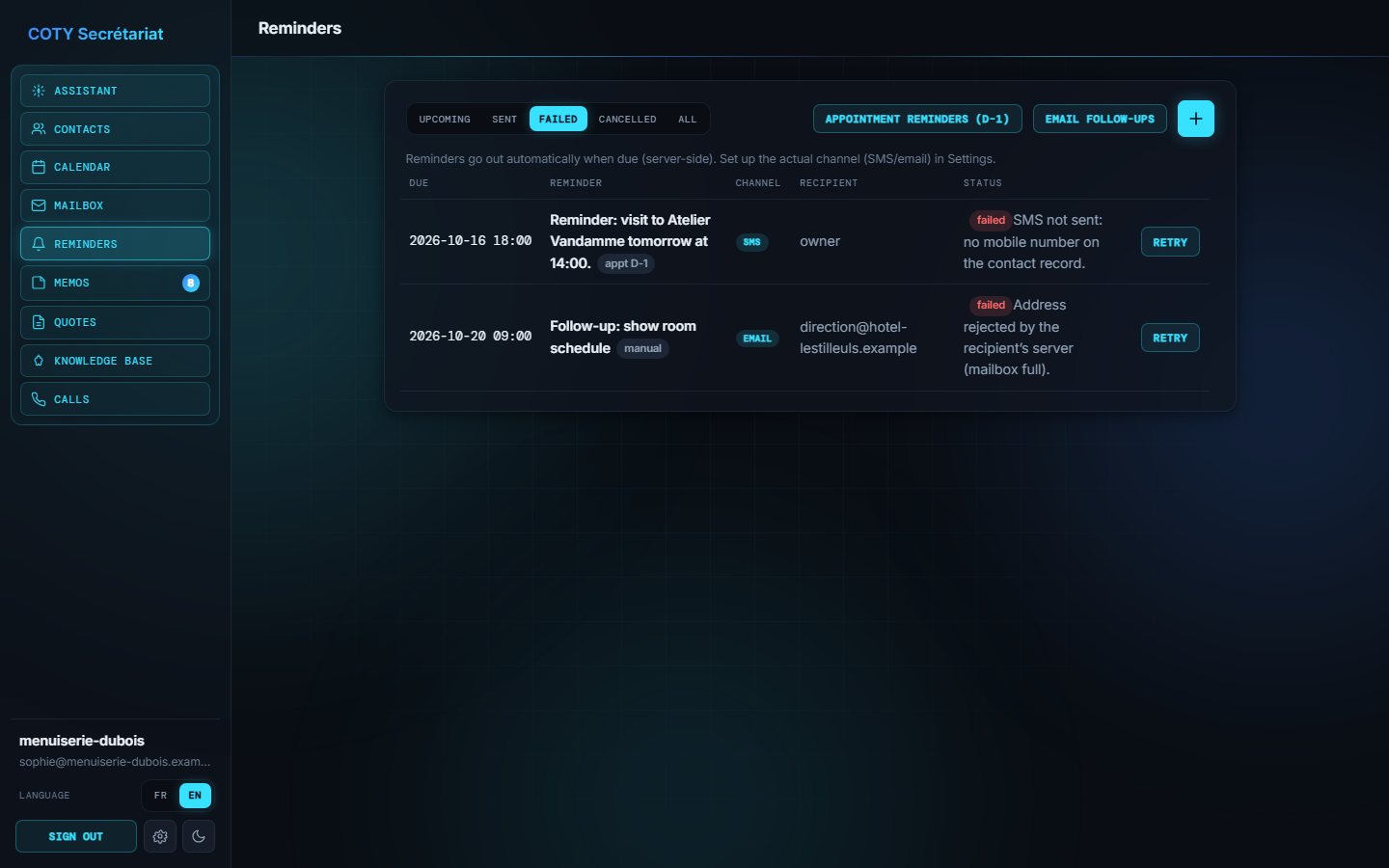Show the Cancelled reminders tab
Viewport: 1389px width, 868px height.
[628, 119]
